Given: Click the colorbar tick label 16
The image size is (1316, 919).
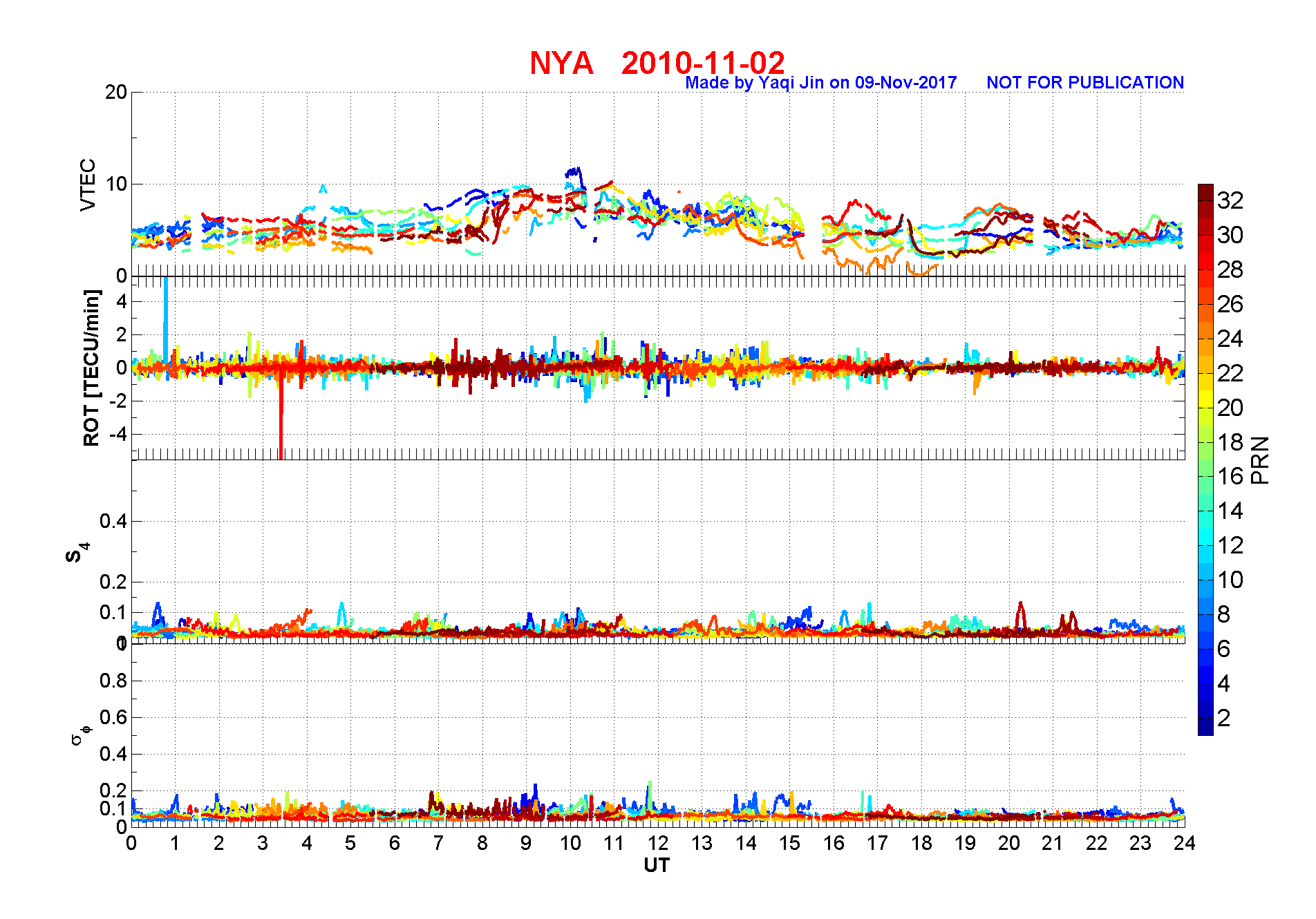Looking at the screenshot, I should pos(1230,476).
